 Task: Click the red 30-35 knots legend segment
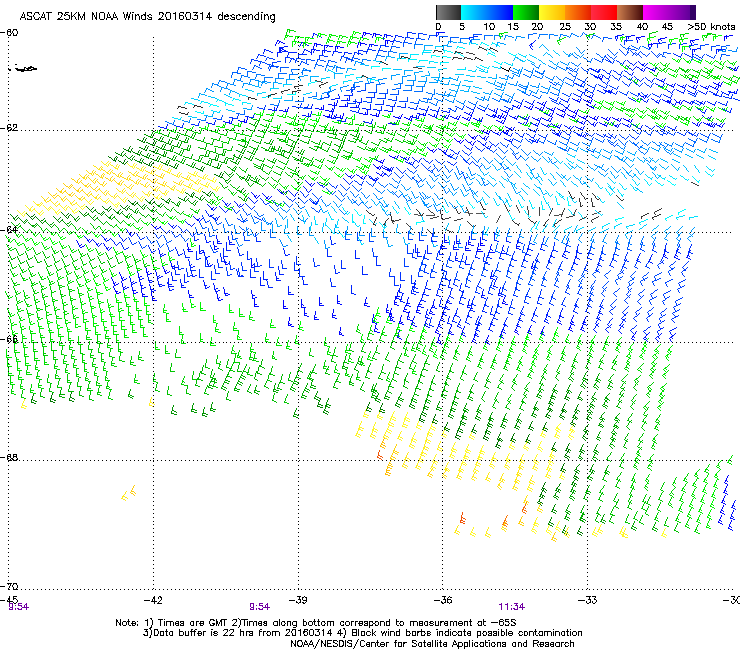point(604,12)
